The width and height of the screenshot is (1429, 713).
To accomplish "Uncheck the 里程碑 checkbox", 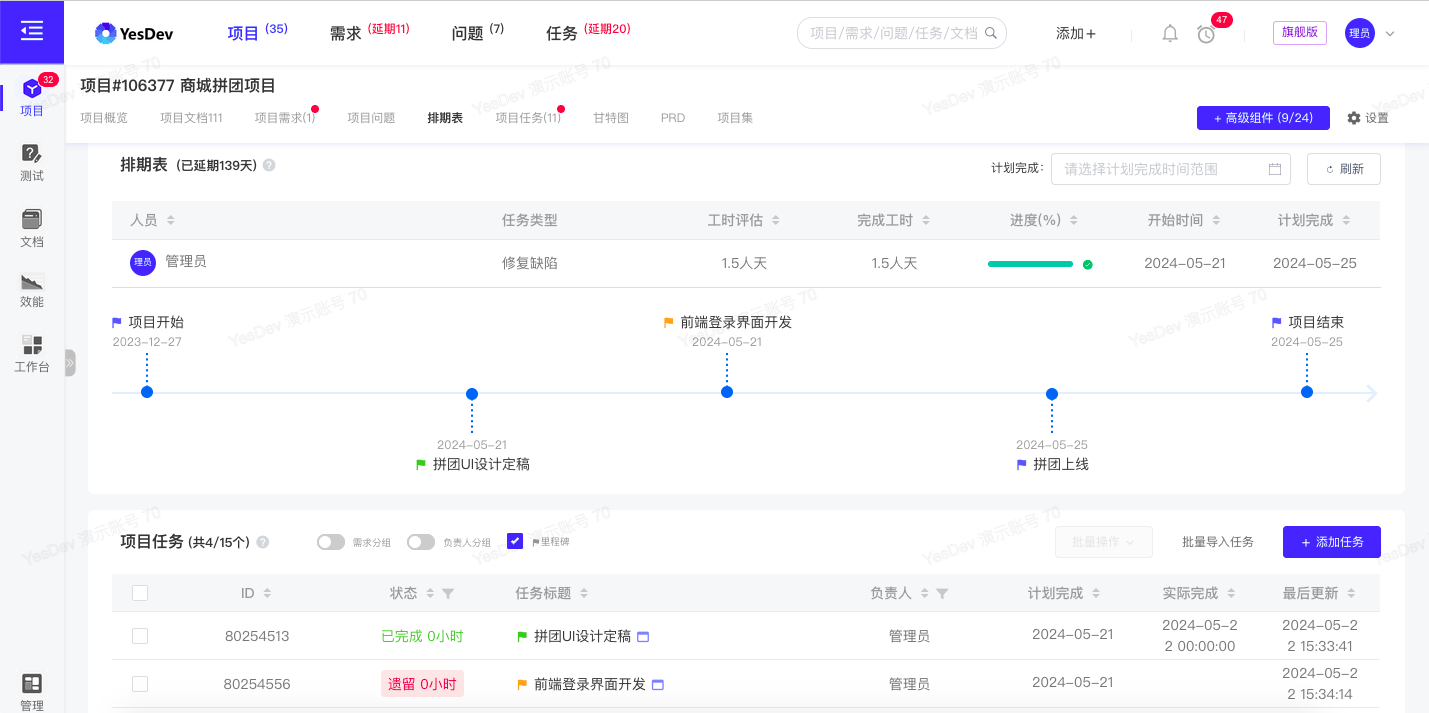I will click(x=514, y=541).
